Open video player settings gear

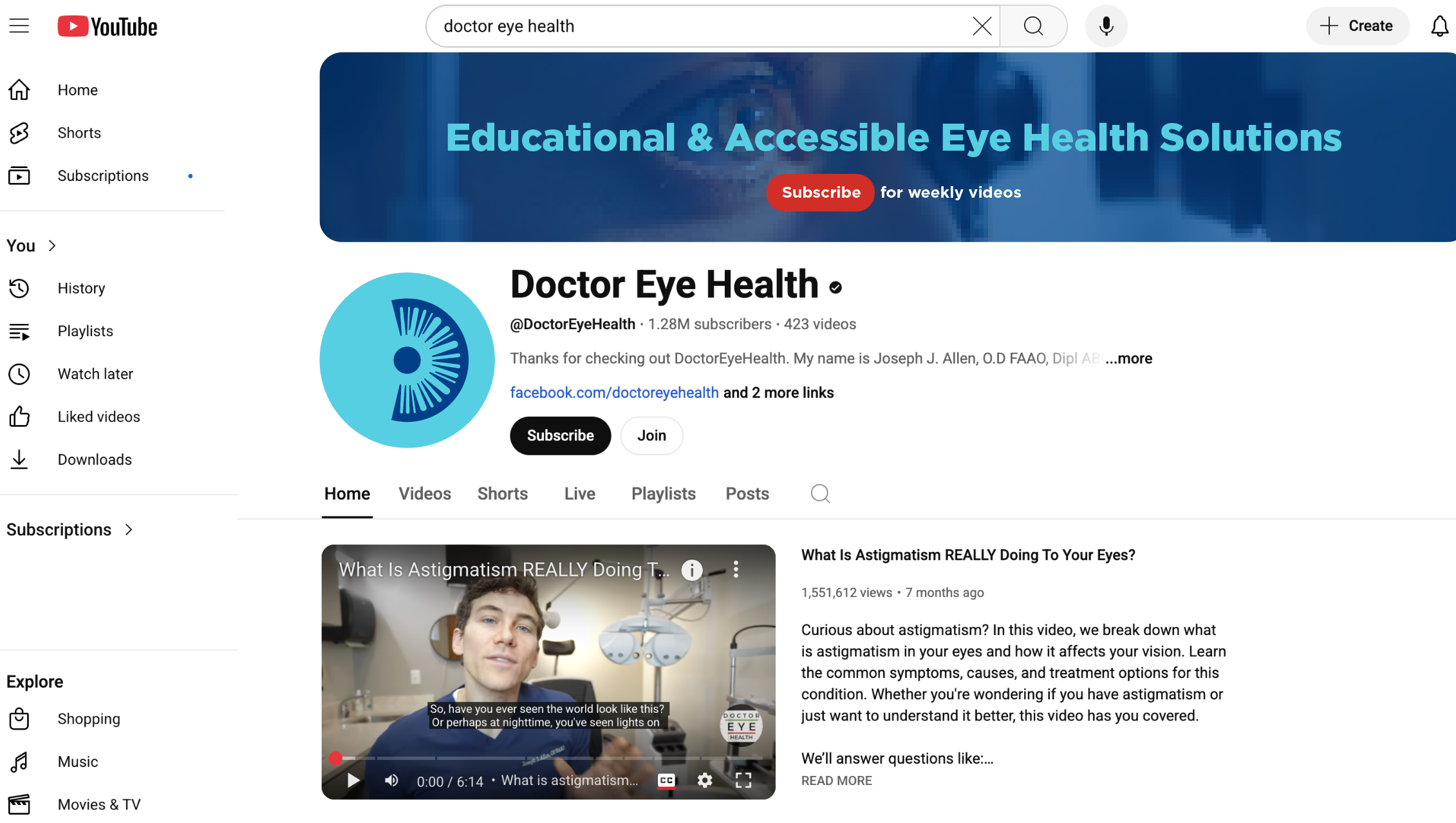[705, 780]
